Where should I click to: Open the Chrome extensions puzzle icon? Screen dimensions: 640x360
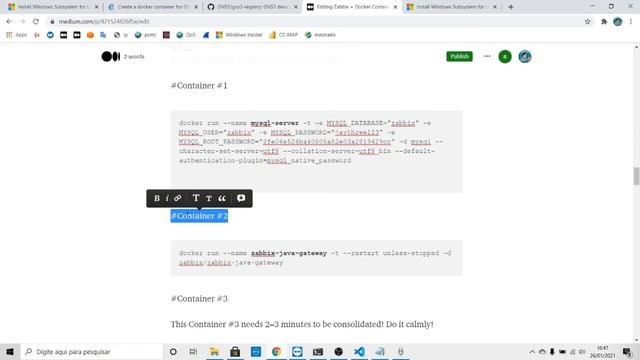604,22
